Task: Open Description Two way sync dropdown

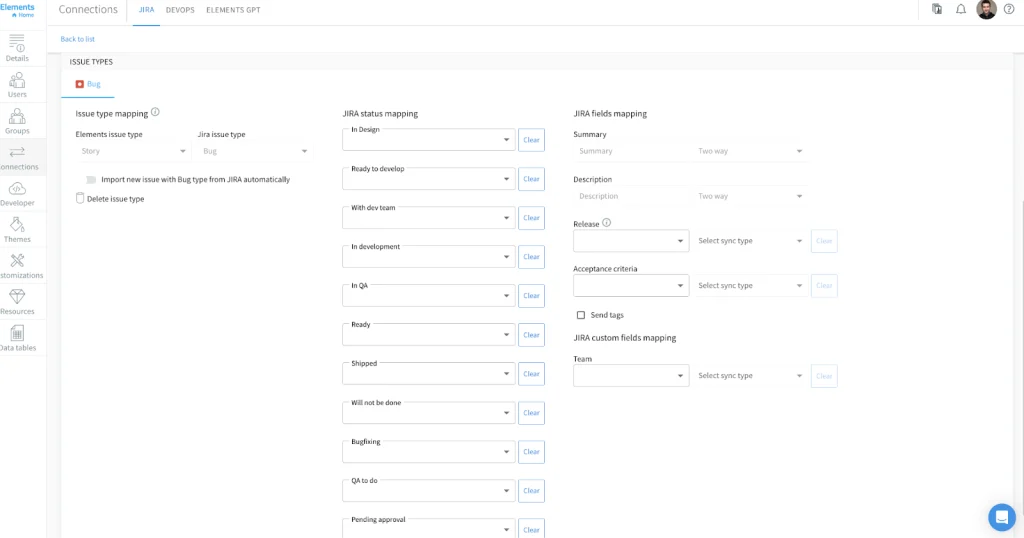Action: [x=750, y=196]
